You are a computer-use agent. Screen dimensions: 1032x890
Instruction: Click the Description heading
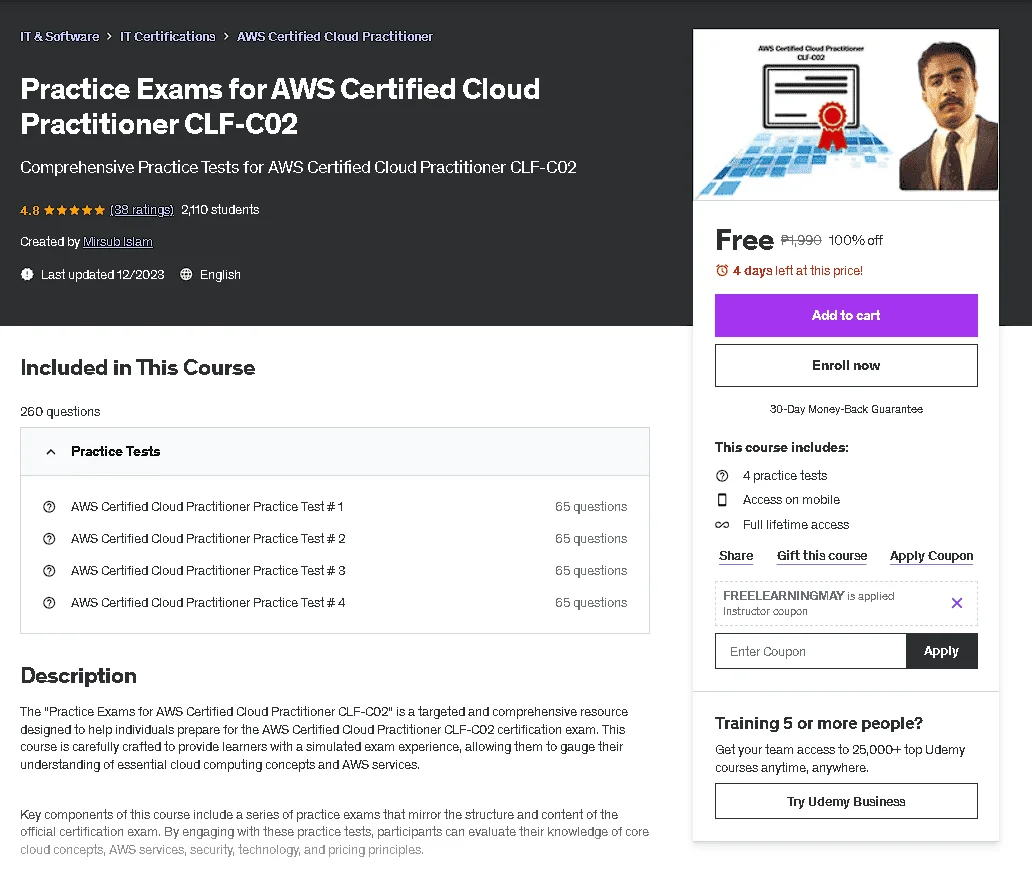78,676
